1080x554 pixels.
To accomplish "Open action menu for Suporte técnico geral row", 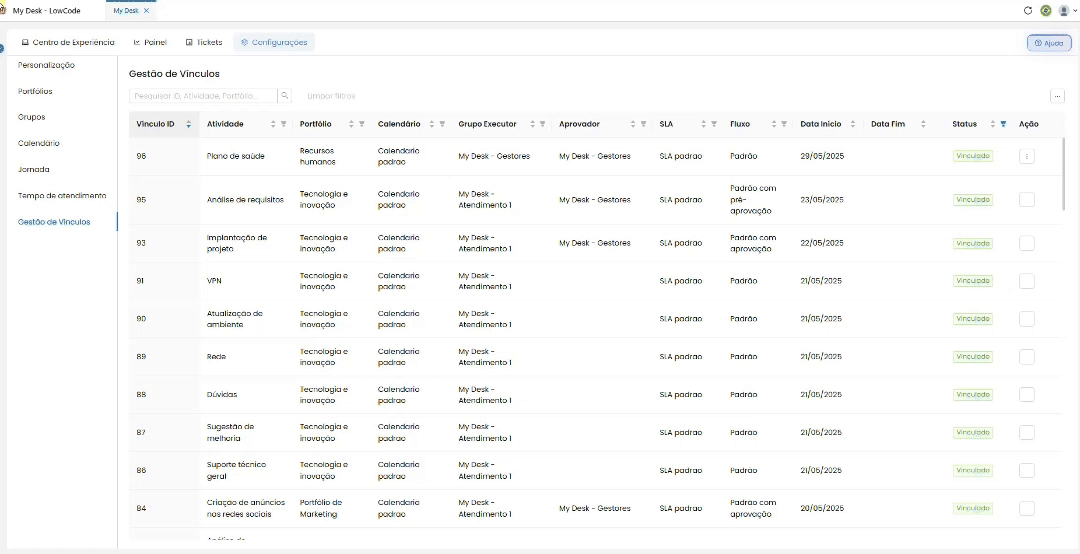I will [1027, 471].
